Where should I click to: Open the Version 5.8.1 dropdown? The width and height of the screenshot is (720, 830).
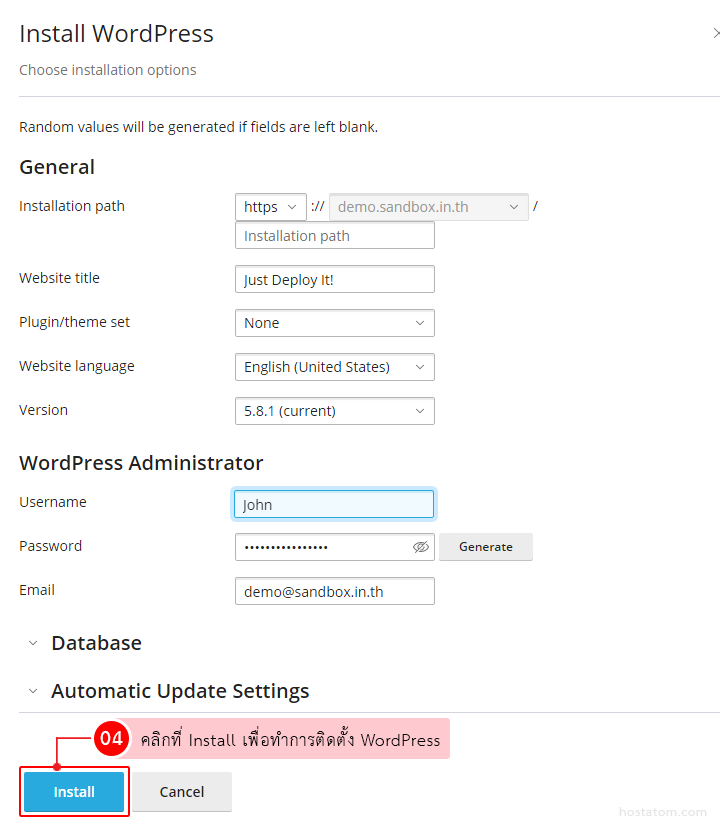click(x=334, y=411)
